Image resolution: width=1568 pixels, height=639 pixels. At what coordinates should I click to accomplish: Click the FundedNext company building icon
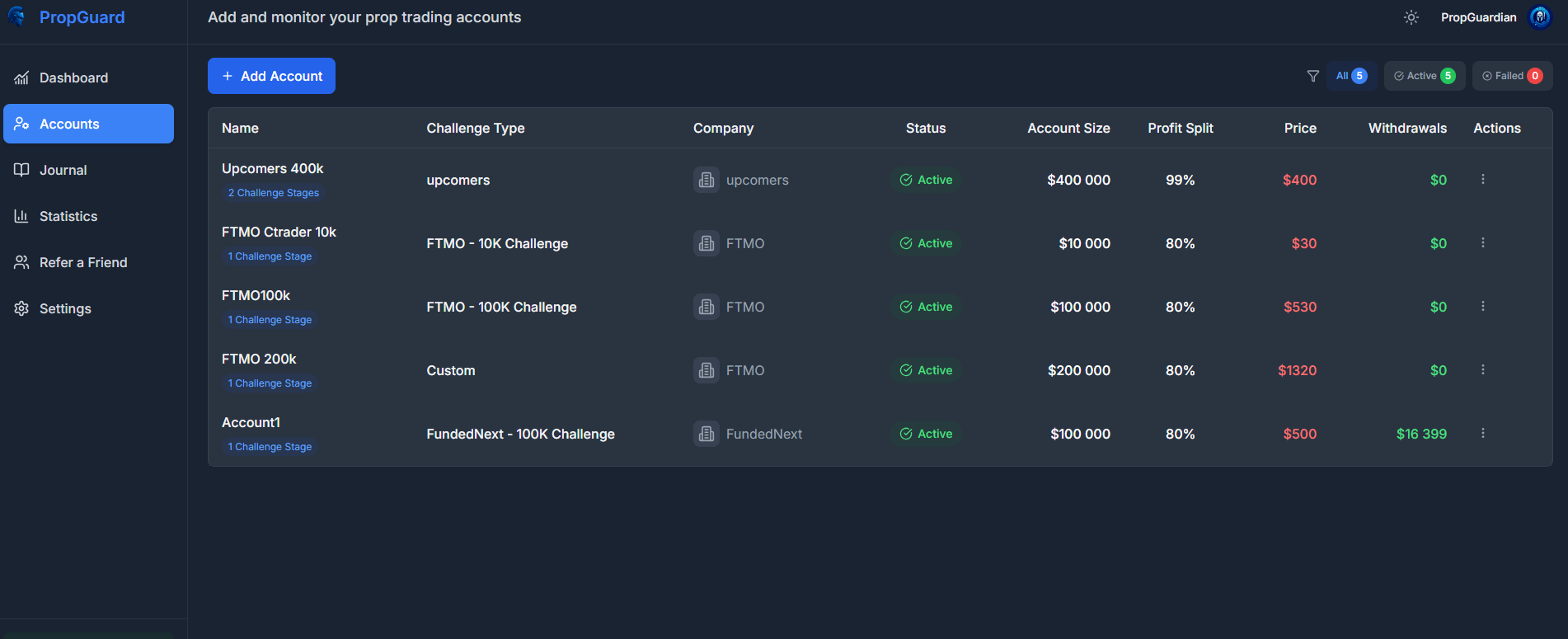tap(707, 434)
